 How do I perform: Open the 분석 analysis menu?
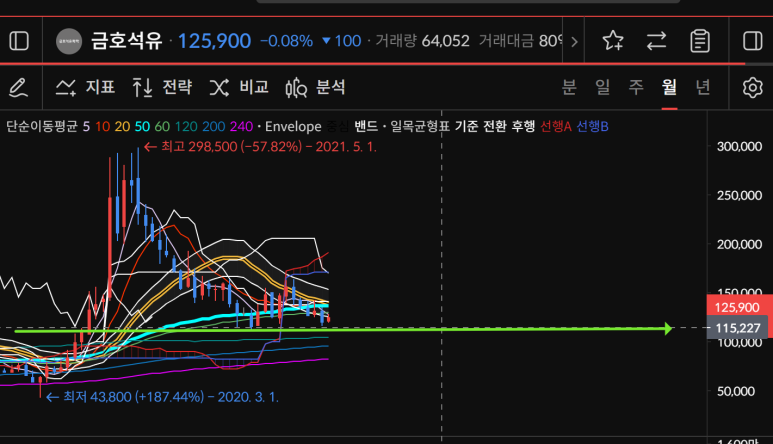coord(316,88)
